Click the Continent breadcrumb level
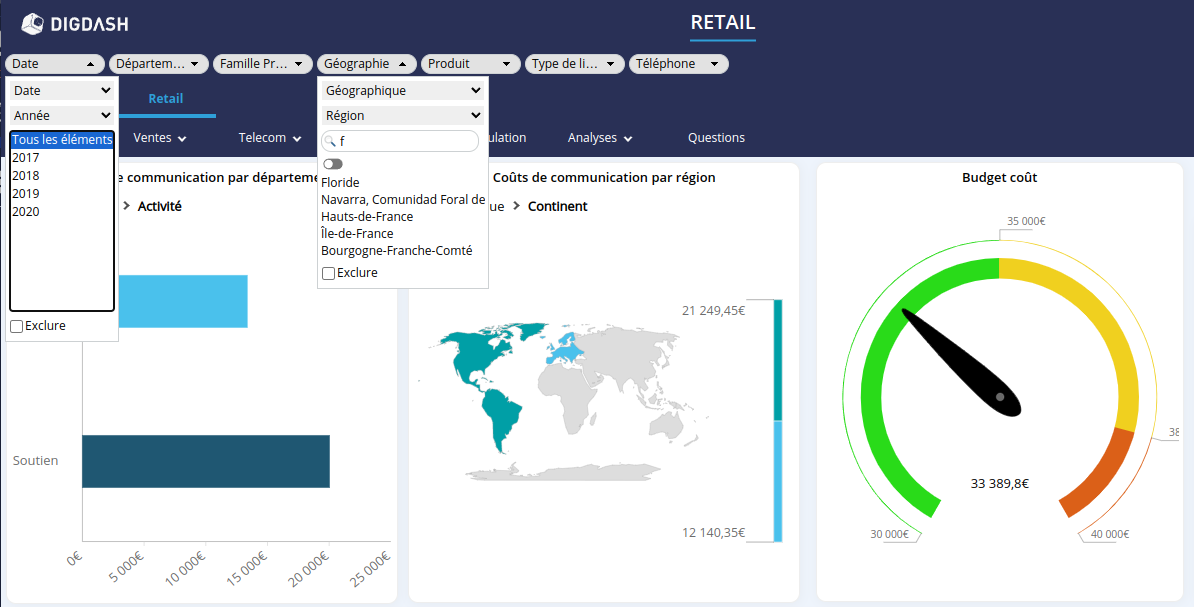This screenshot has height=607, width=1194. [557, 206]
